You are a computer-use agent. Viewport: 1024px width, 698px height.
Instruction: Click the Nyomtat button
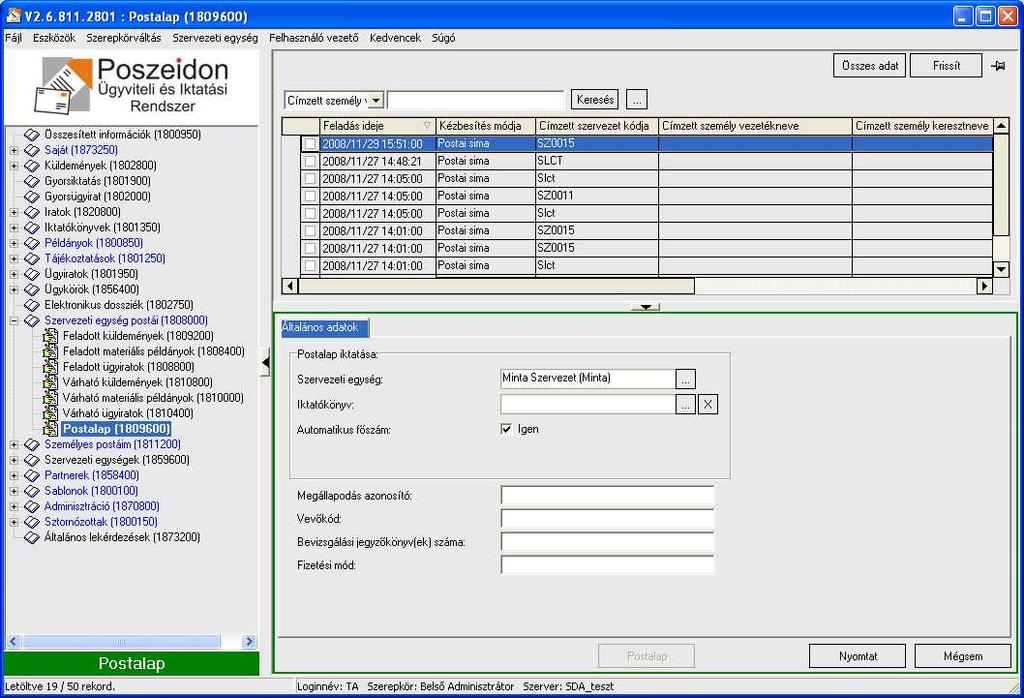[857, 656]
